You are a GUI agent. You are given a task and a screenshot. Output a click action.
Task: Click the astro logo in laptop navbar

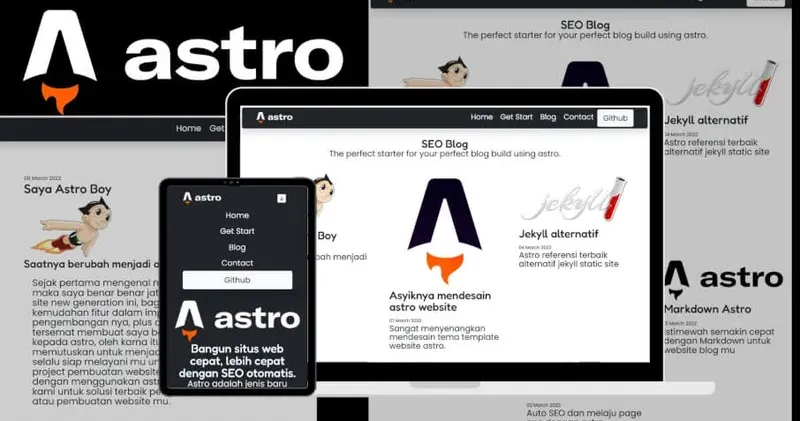tap(275, 117)
